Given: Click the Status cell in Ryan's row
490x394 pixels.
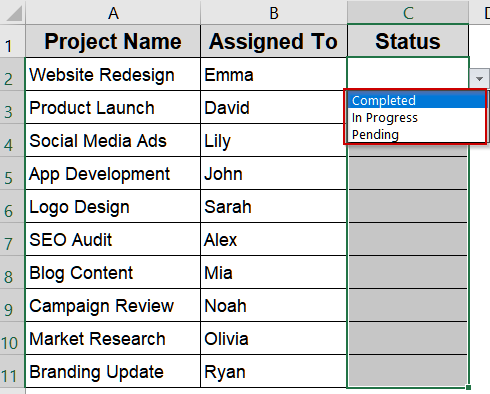Looking at the screenshot, I should (x=408, y=371).
